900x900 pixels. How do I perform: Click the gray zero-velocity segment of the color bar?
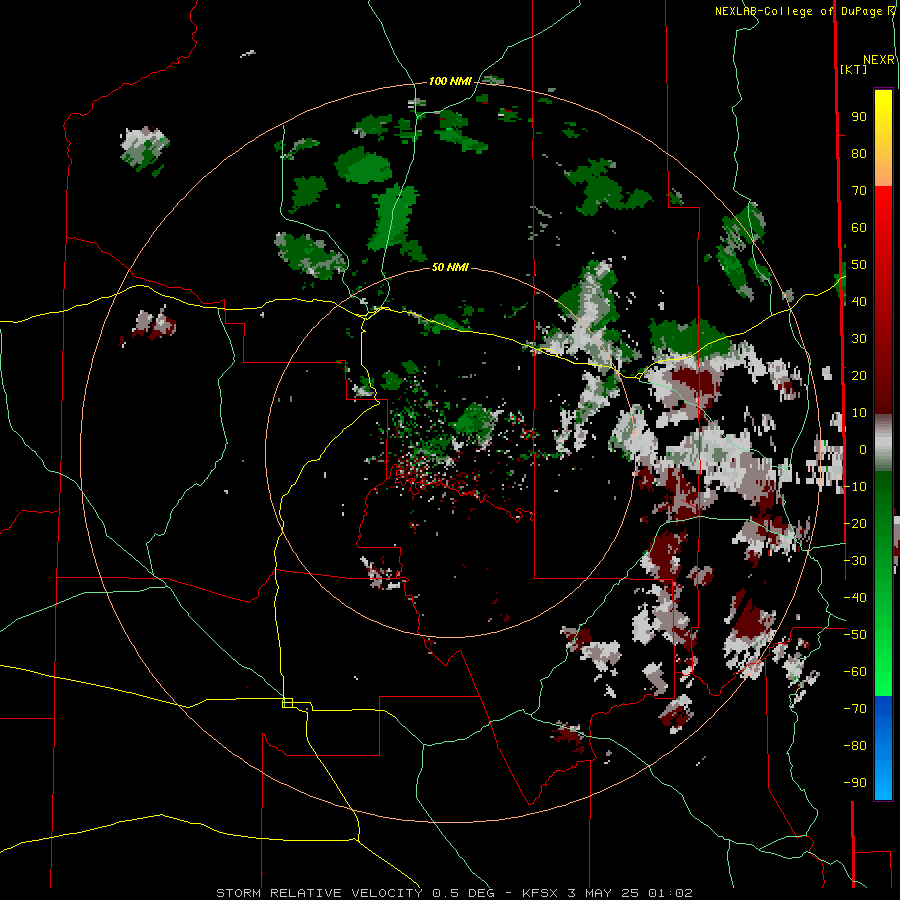point(883,443)
